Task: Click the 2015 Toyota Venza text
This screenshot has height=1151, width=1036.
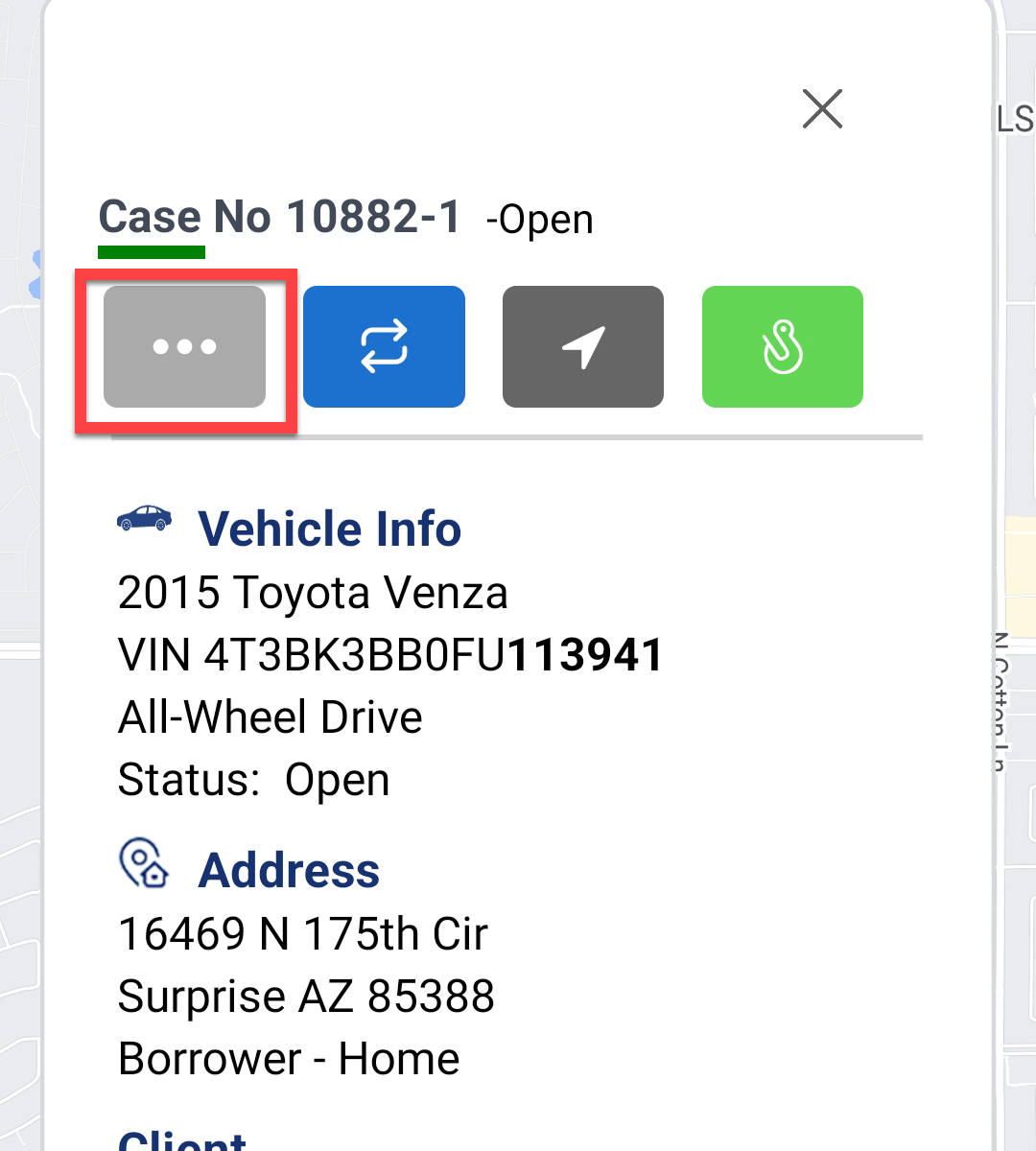Action: (x=313, y=593)
